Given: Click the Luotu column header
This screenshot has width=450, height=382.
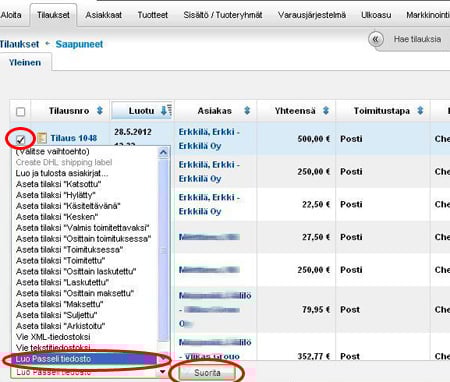Looking at the screenshot, I should (141, 111).
